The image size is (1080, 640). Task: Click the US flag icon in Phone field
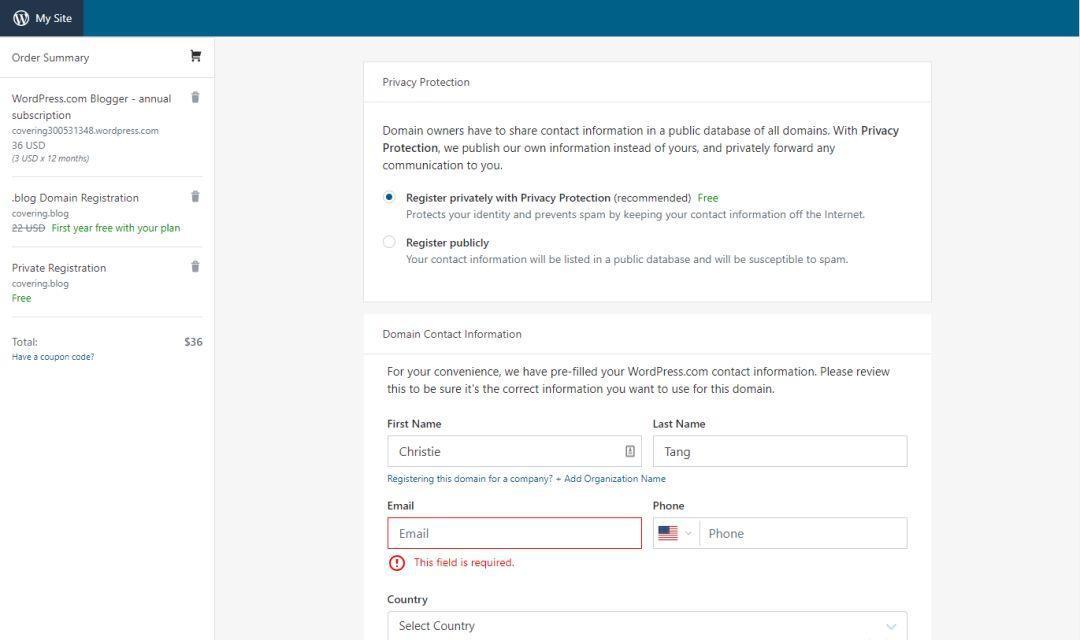[667, 533]
